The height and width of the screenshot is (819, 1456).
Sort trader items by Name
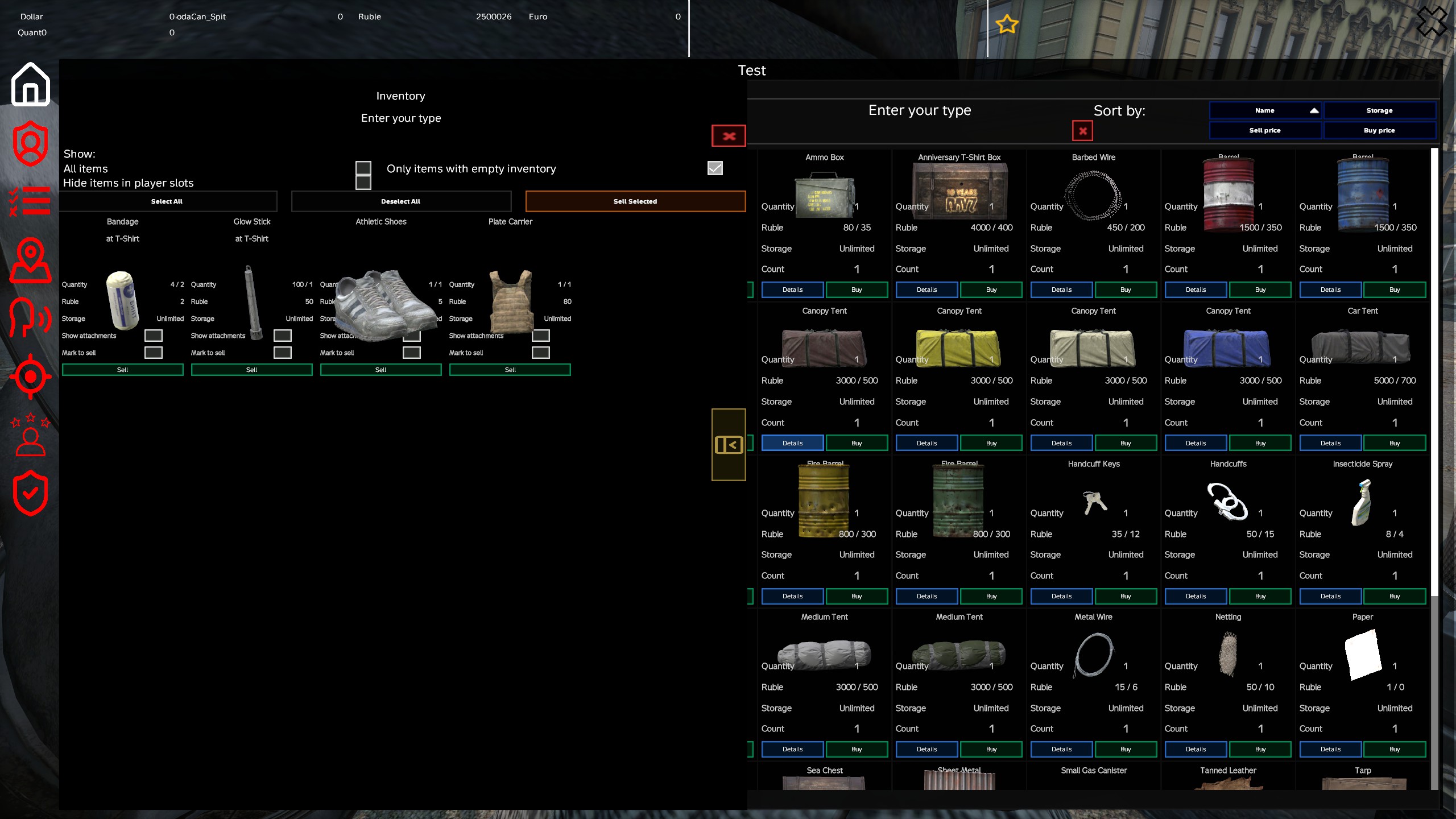[1265, 110]
